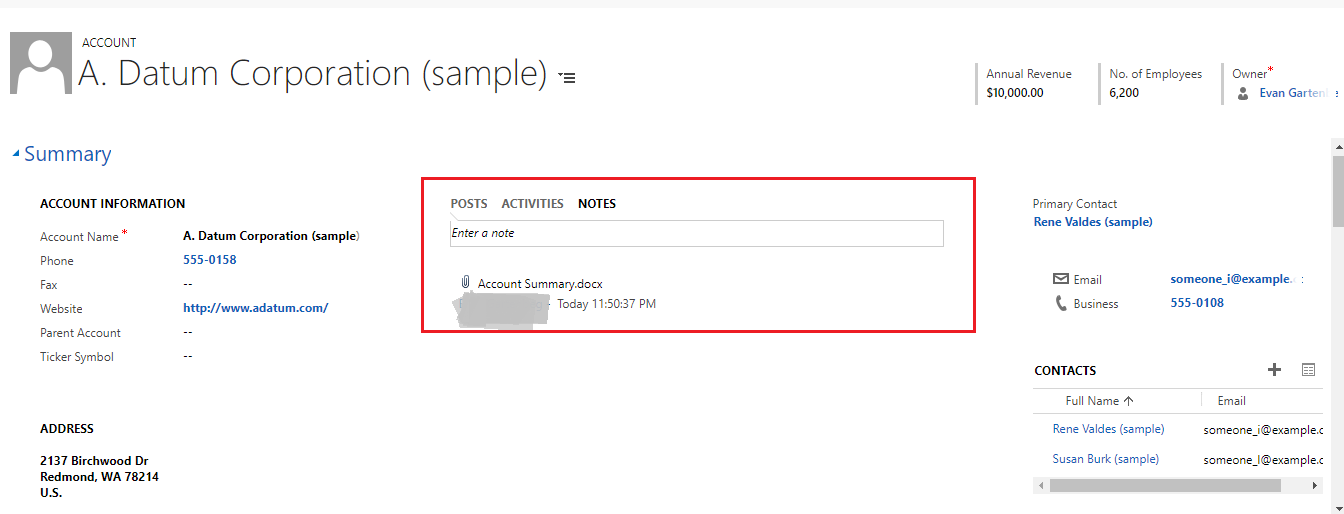
Task: Switch to the Activities tab
Action: tap(532, 203)
